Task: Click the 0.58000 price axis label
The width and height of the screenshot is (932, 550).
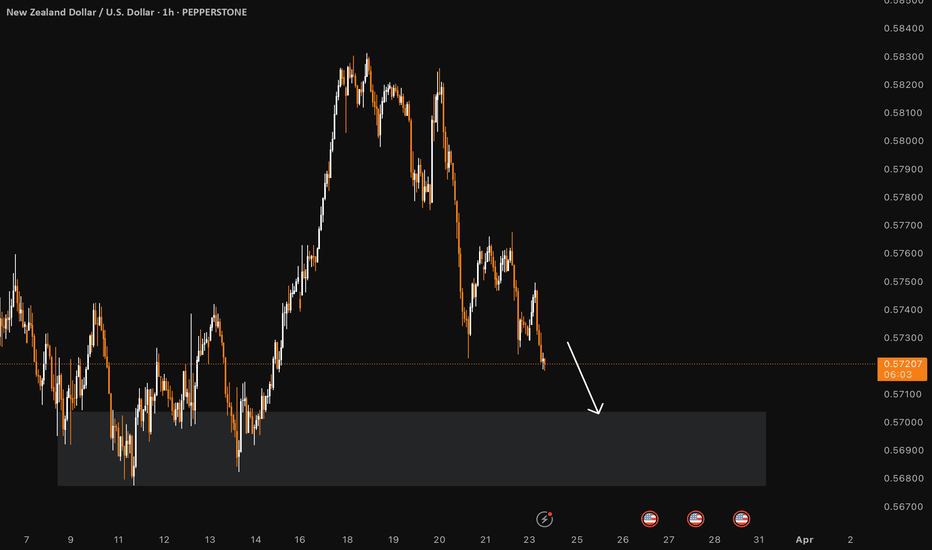Action: (x=903, y=141)
